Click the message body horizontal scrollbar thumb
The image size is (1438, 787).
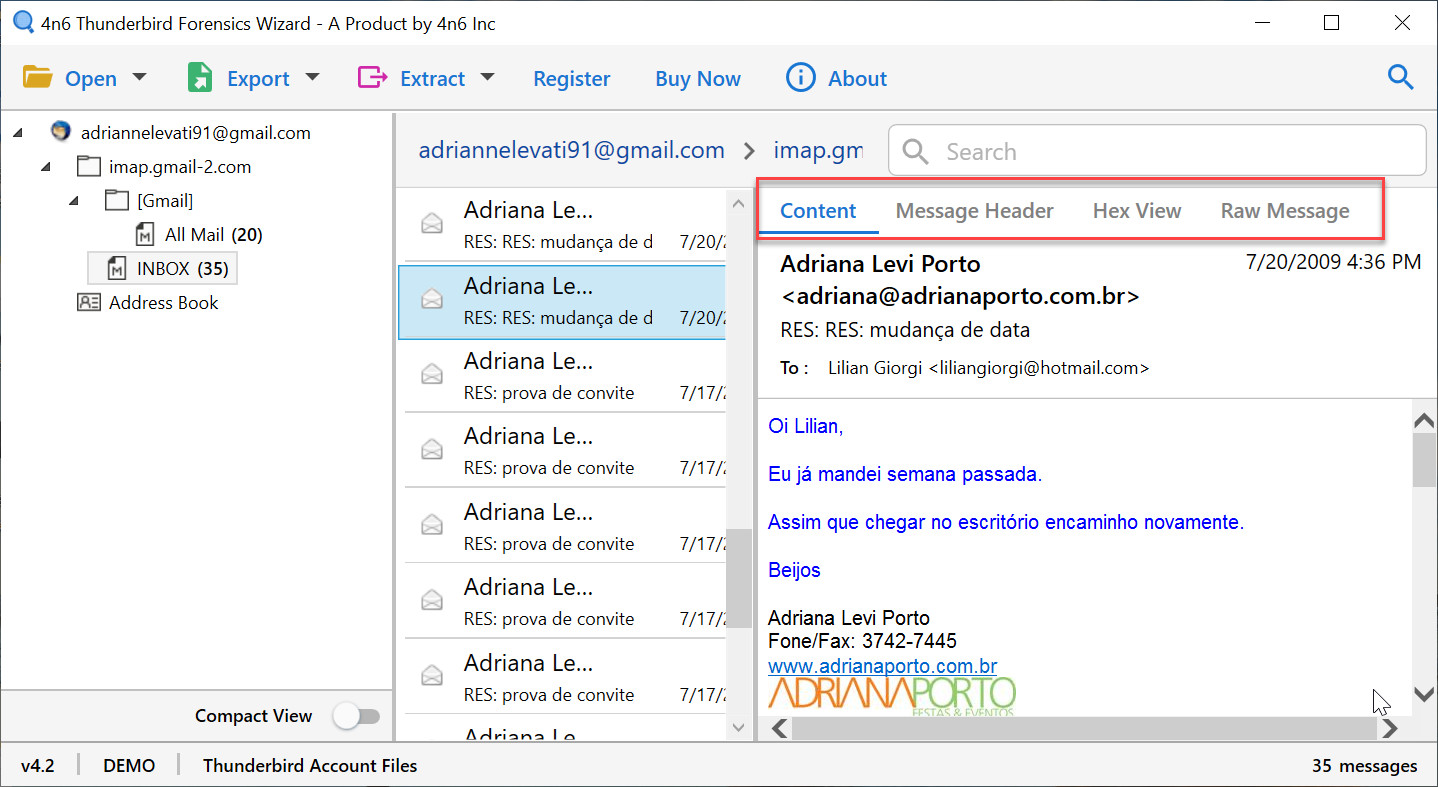pos(1082,729)
